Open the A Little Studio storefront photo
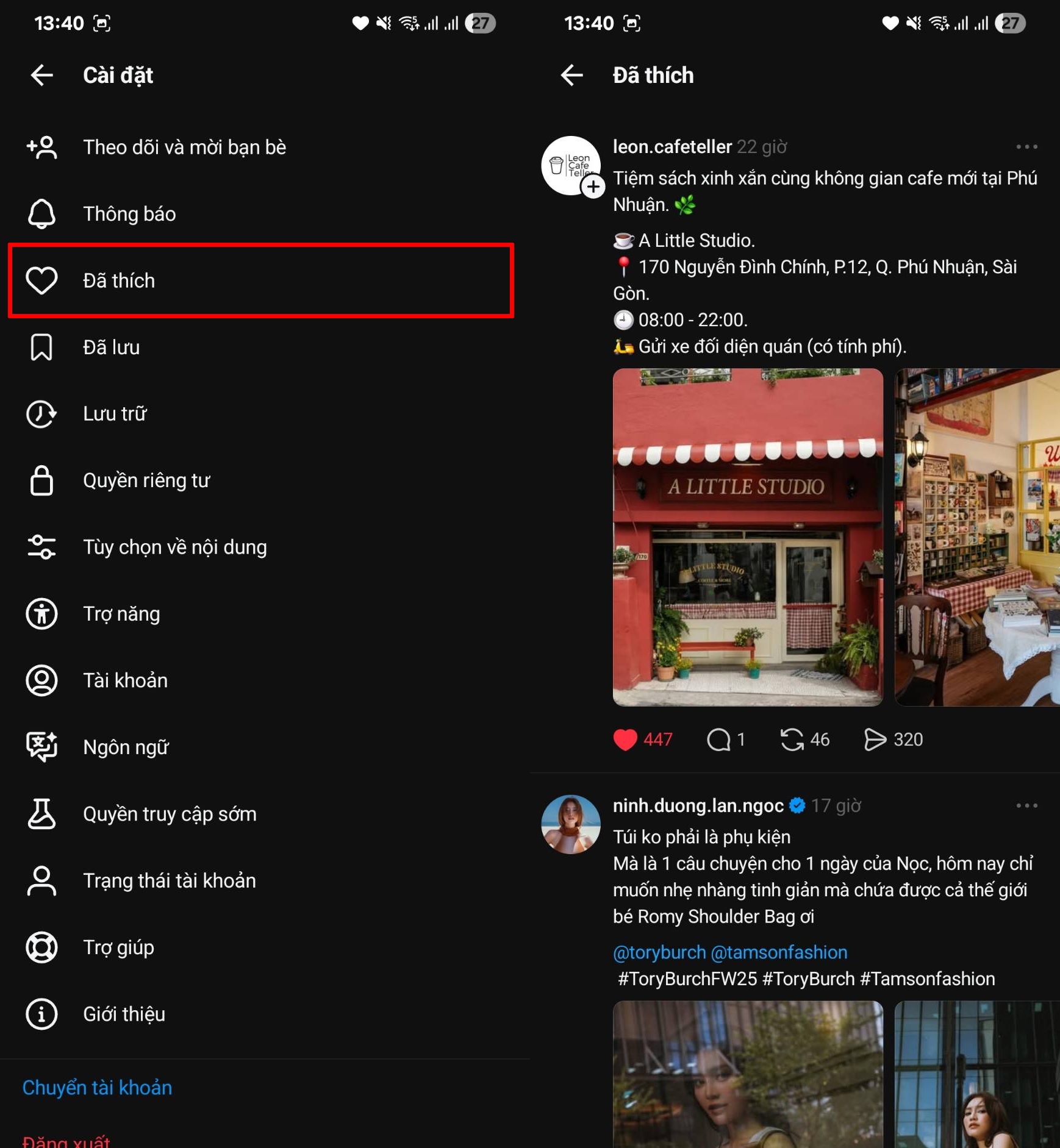Viewport: 1060px width, 1148px height. 747,537
